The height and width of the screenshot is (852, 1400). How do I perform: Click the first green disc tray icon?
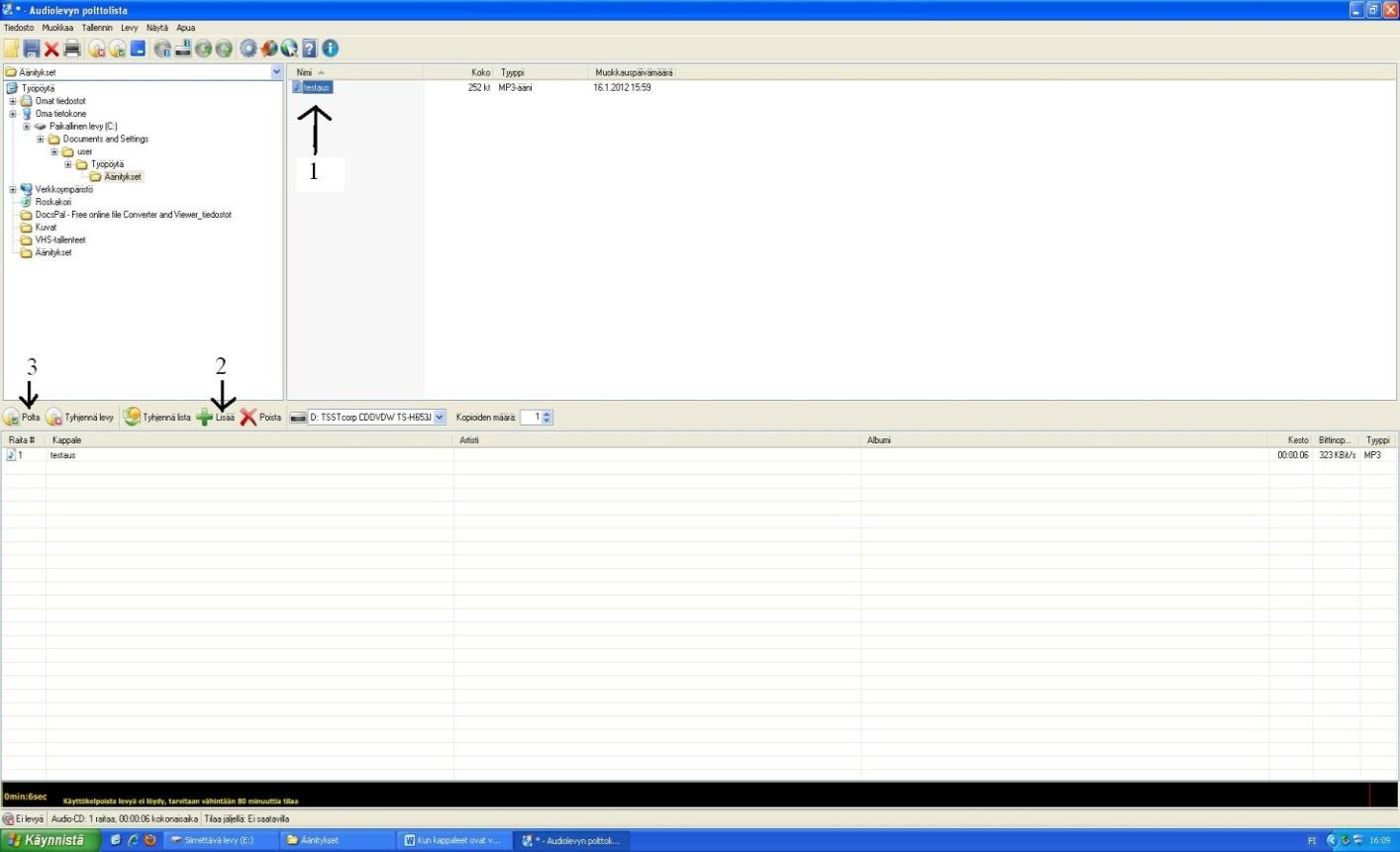(203, 48)
